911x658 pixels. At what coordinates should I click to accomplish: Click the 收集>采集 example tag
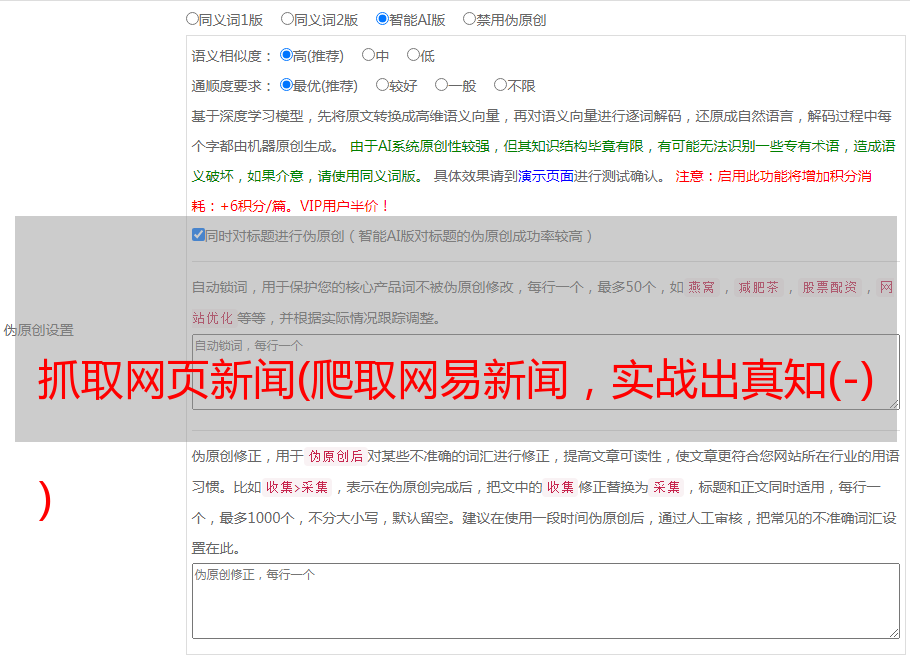297,487
